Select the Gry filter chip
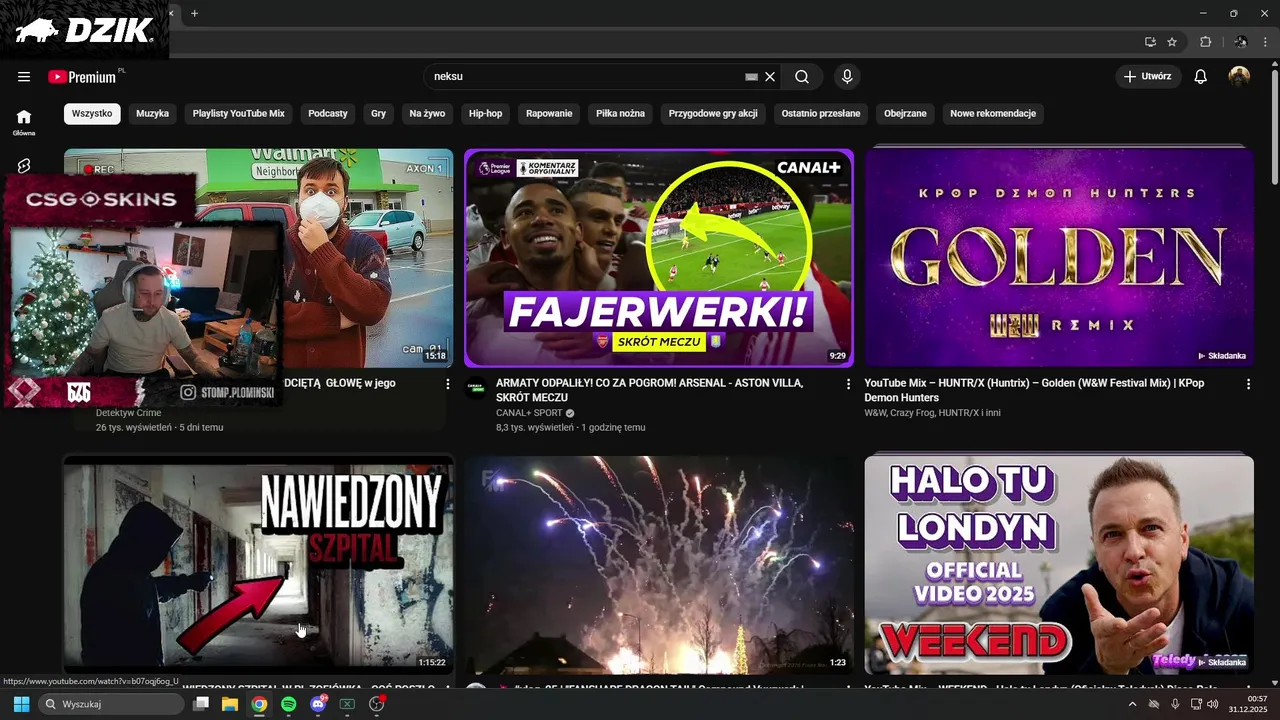Screen dimensions: 1280x720 click(378, 113)
